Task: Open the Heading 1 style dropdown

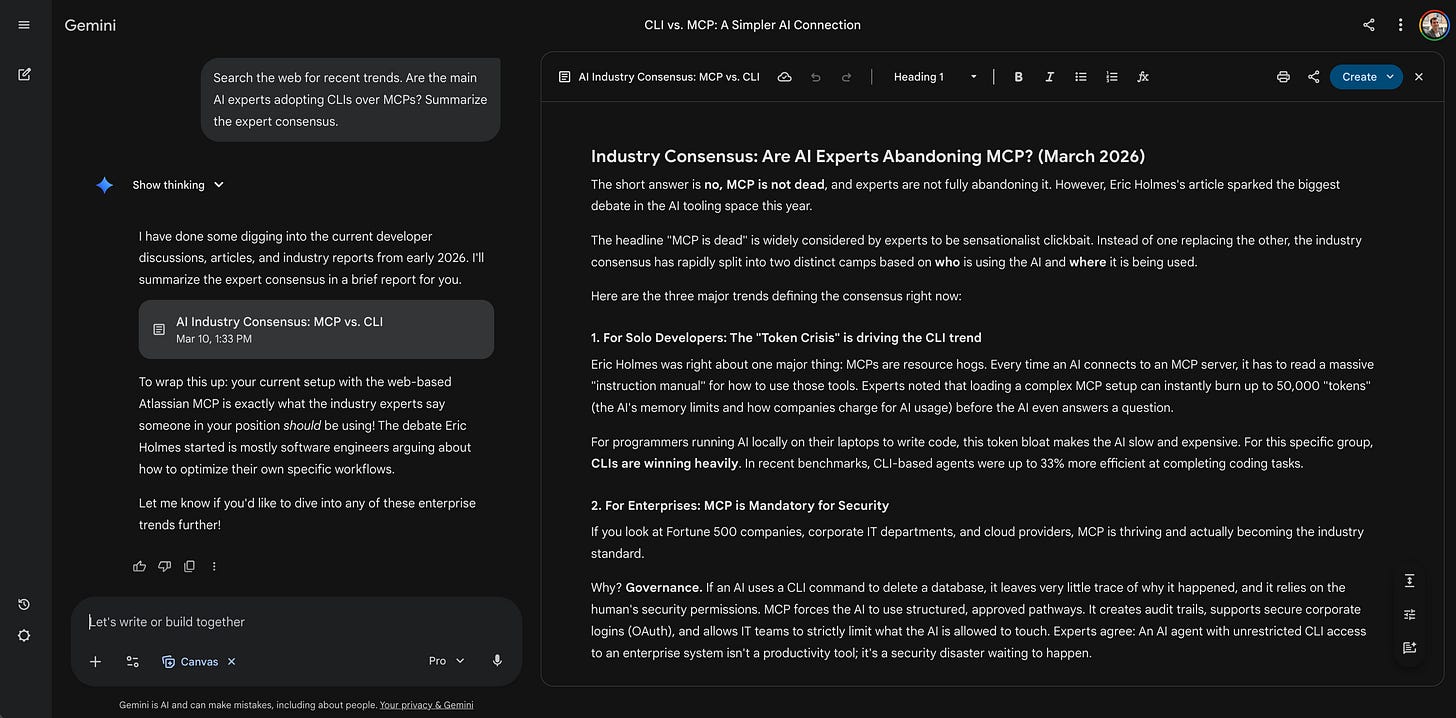Action: (933, 76)
